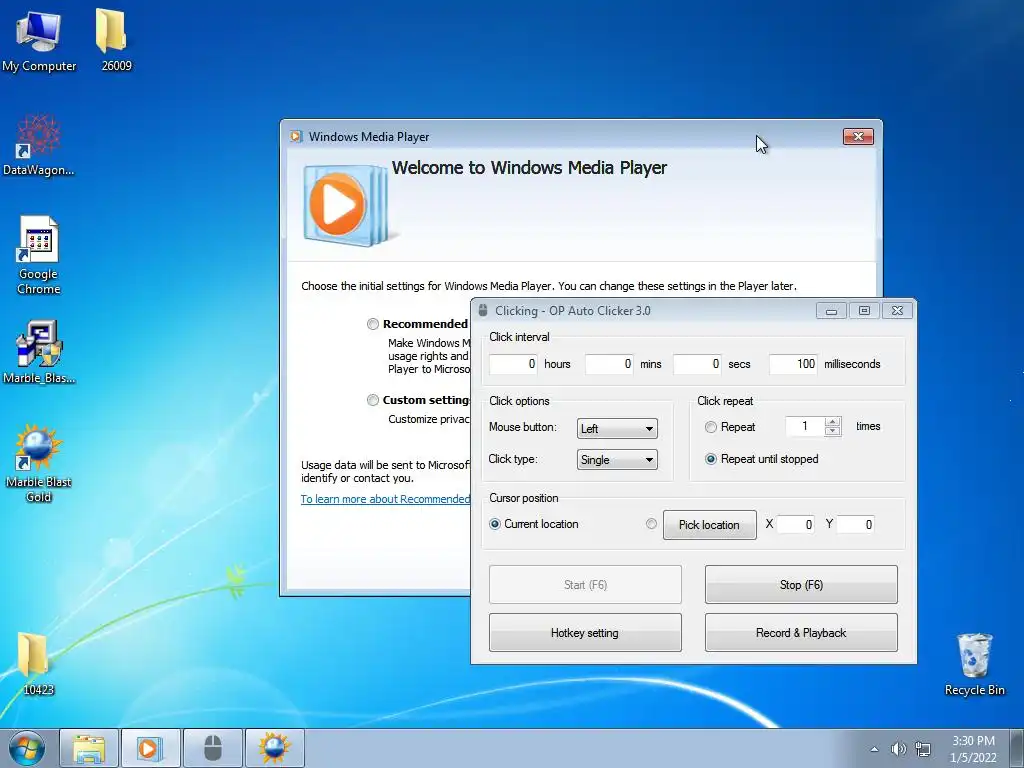Select Current location cursor option
1024x768 pixels.
pyautogui.click(x=495, y=524)
